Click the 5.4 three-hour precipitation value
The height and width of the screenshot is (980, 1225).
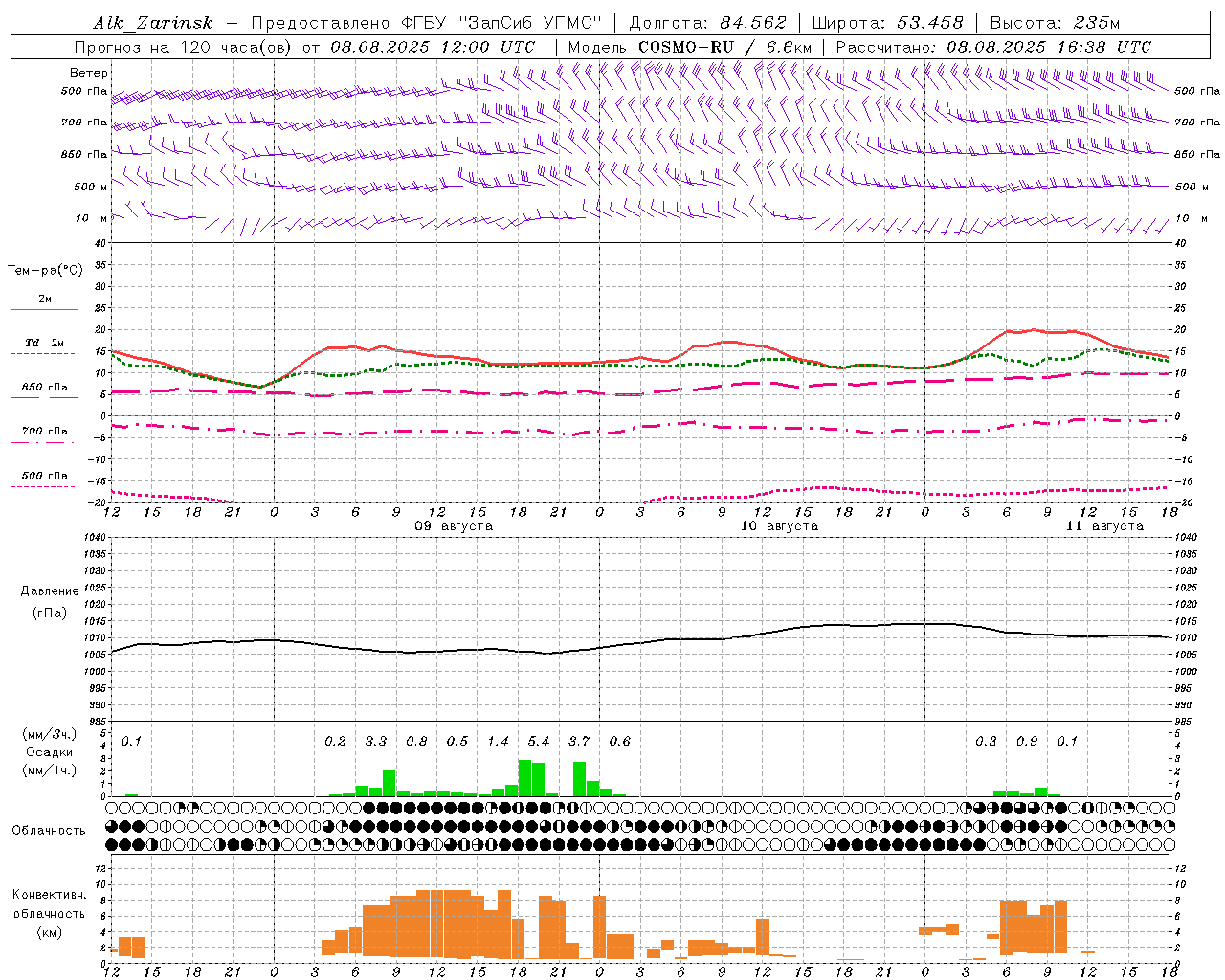[539, 742]
